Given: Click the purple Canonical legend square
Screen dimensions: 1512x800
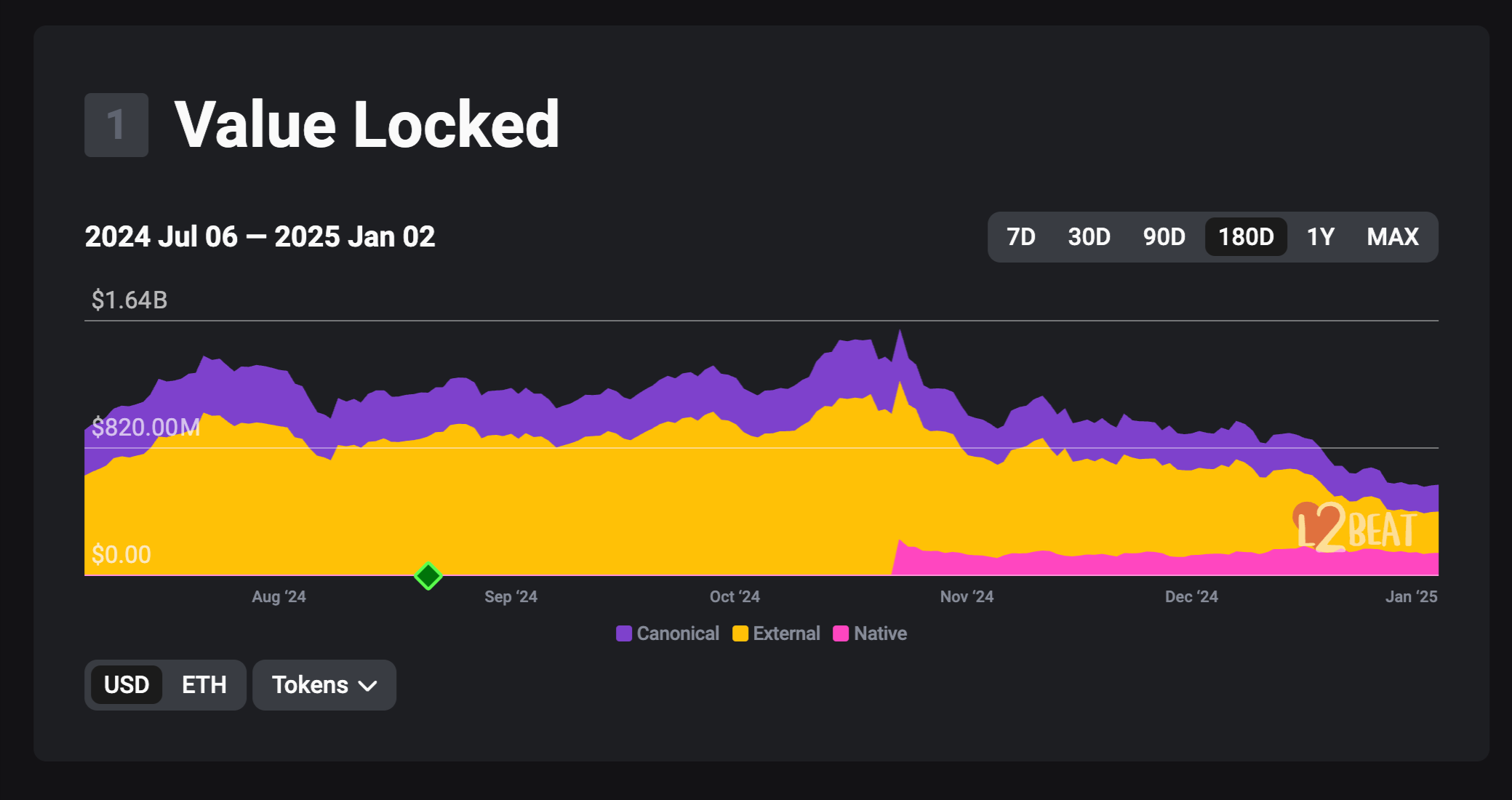Looking at the screenshot, I should coord(624,633).
